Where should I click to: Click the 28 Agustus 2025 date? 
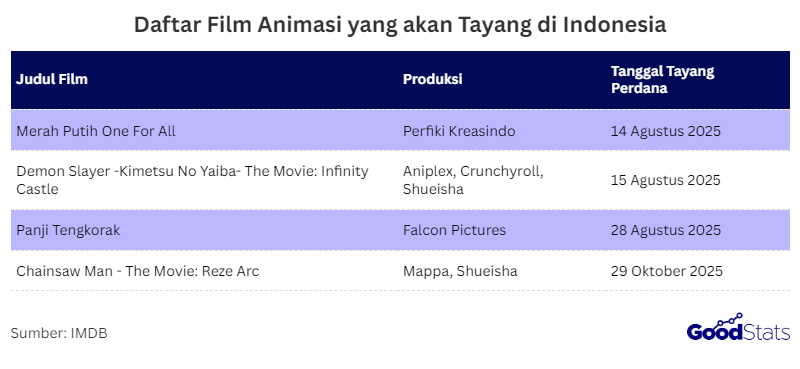666,230
